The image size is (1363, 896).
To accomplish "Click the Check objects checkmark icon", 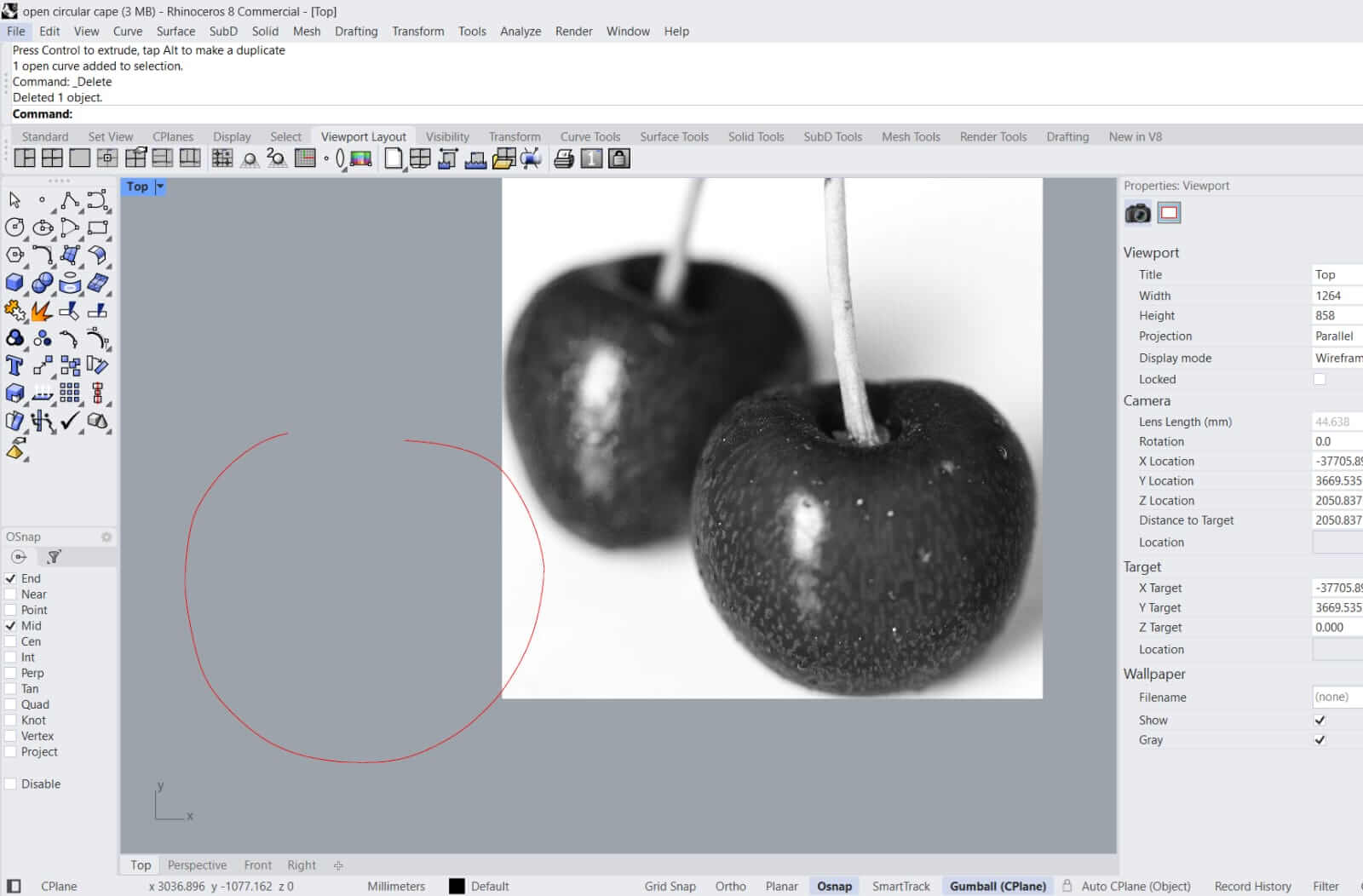I will pos(70,421).
